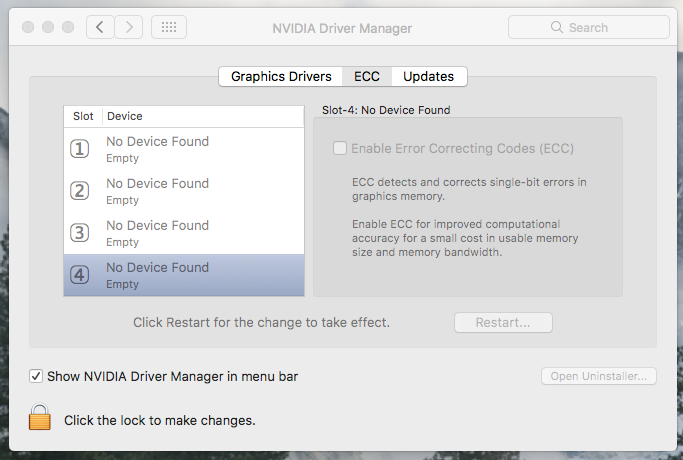The width and height of the screenshot is (683, 460).
Task: Click Open Uninstaller button
Action: 599,377
